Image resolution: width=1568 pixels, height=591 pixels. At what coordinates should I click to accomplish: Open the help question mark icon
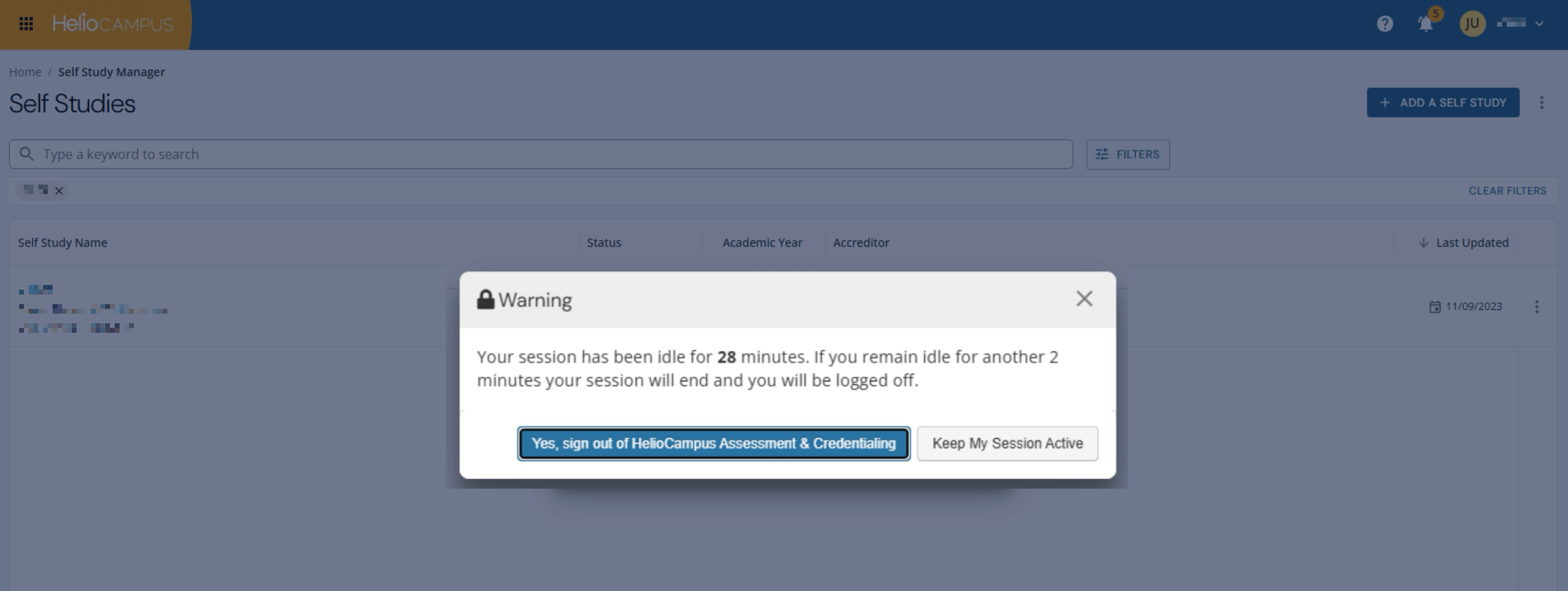pos(1385,24)
